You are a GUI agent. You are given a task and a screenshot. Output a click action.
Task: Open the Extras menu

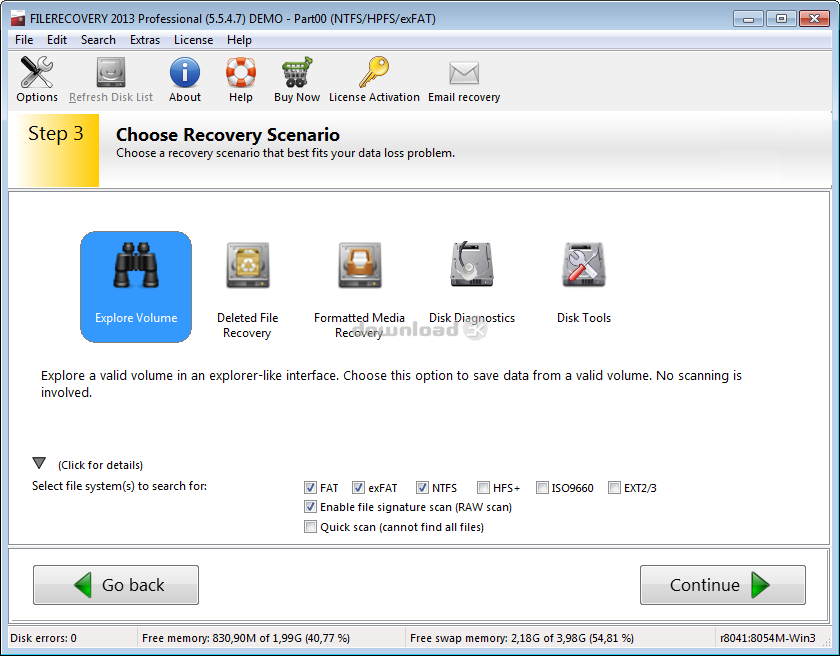pyautogui.click(x=145, y=40)
